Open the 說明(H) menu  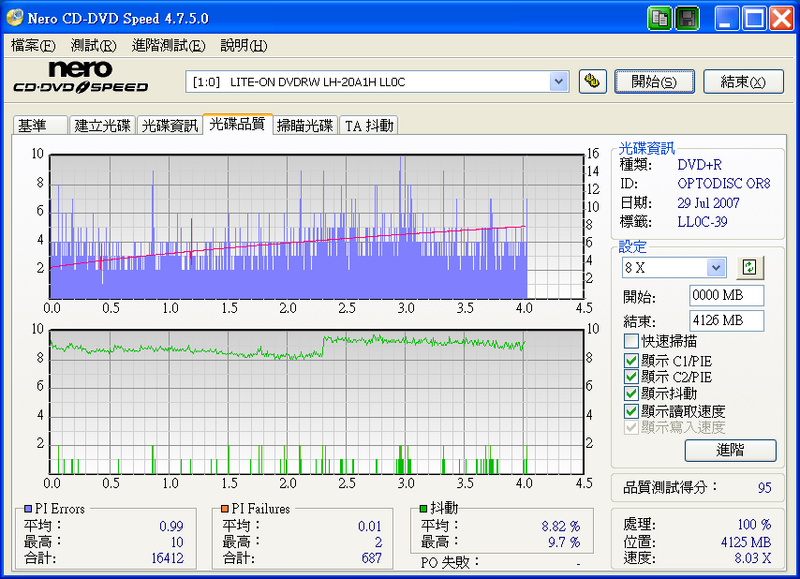coord(243,45)
